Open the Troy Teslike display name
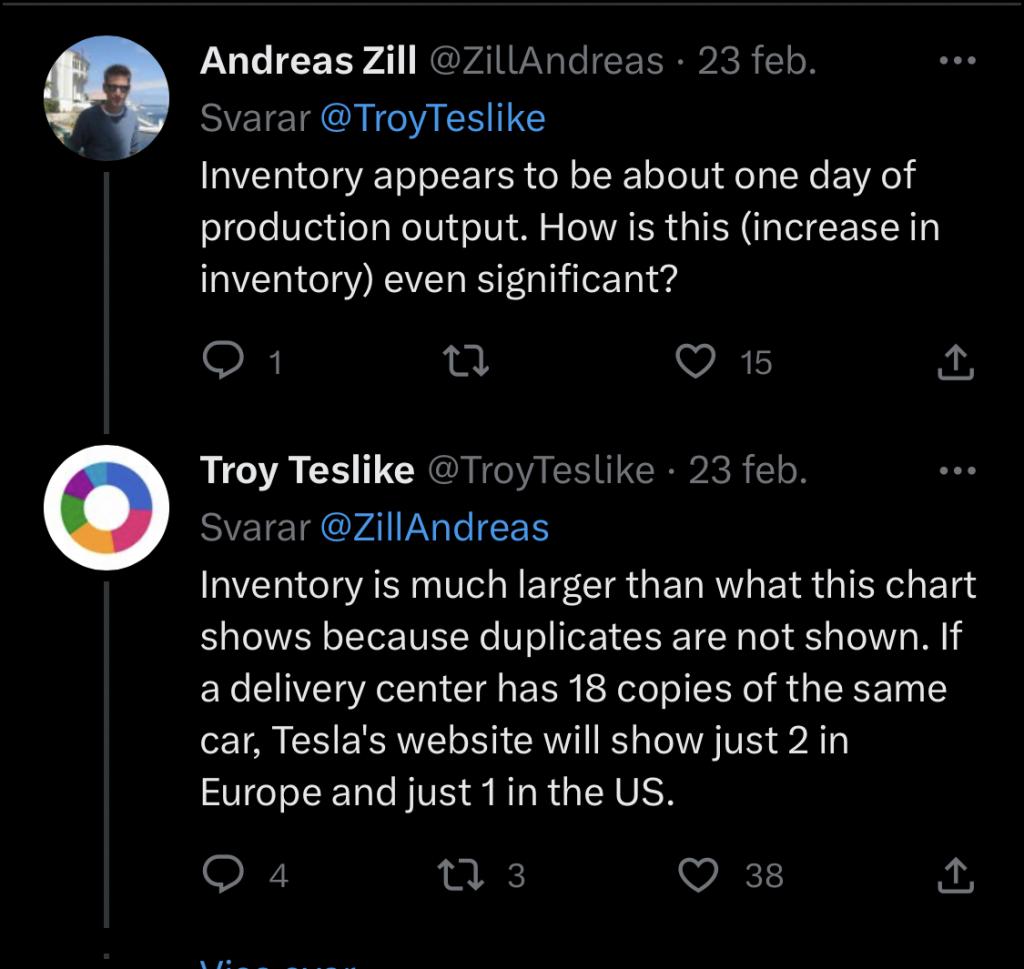The image size is (1024, 969). click(x=307, y=470)
